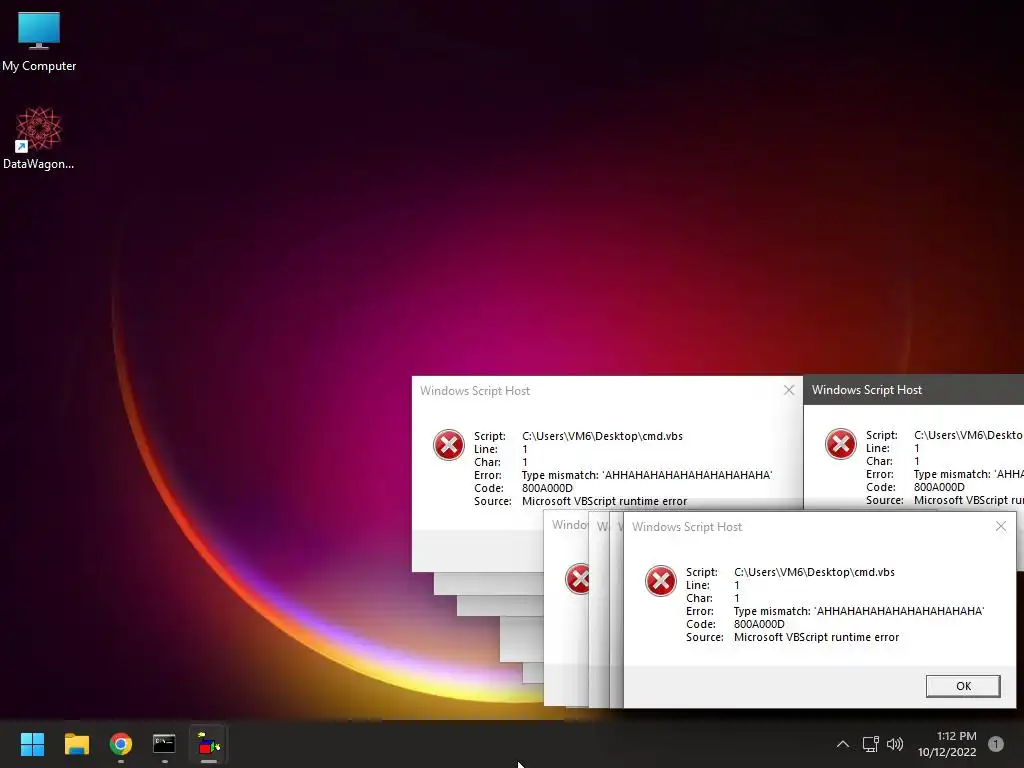Open File Explorer from the taskbar
This screenshot has height=768, width=1024.
click(76, 744)
